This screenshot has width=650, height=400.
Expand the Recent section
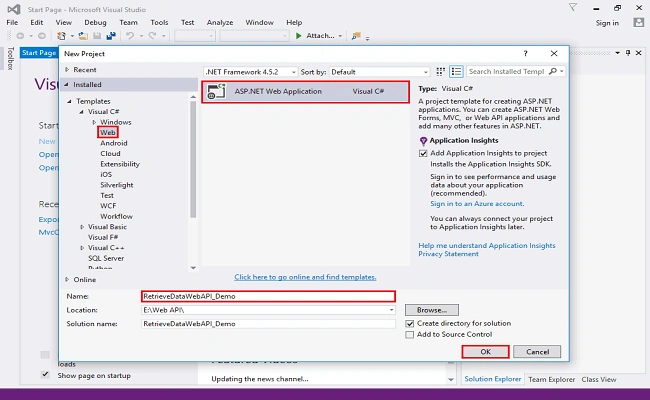[x=67, y=70]
